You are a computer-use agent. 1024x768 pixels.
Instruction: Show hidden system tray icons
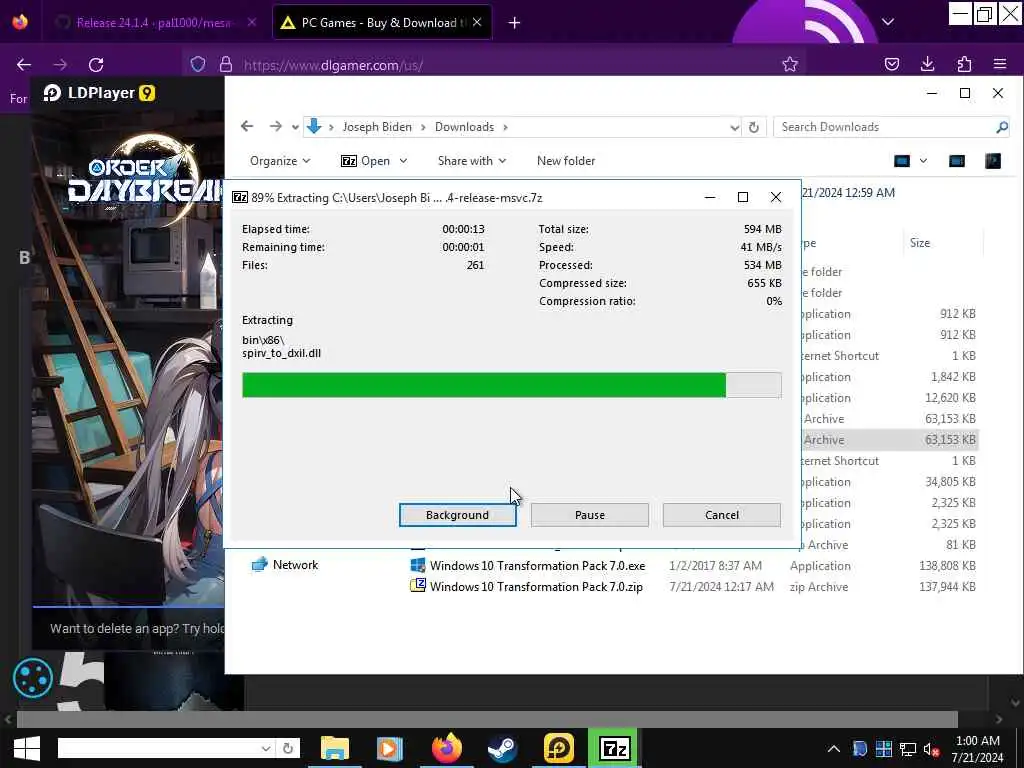[x=834, y=749]
